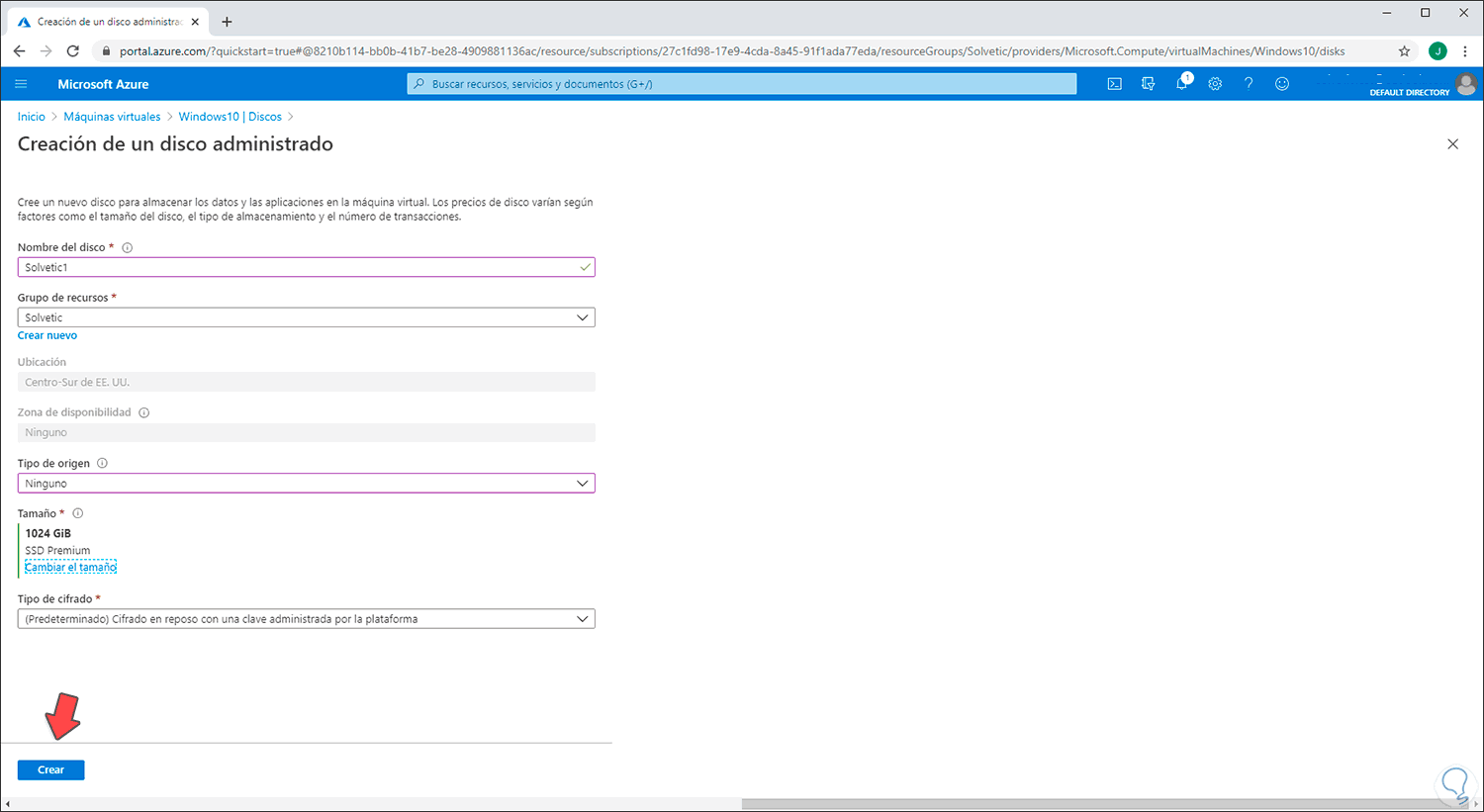Image resolution: width=1484 pixels, height=812 pixels.
Task: Click the Cambiar el tamaño link
Action: point(71,567)
